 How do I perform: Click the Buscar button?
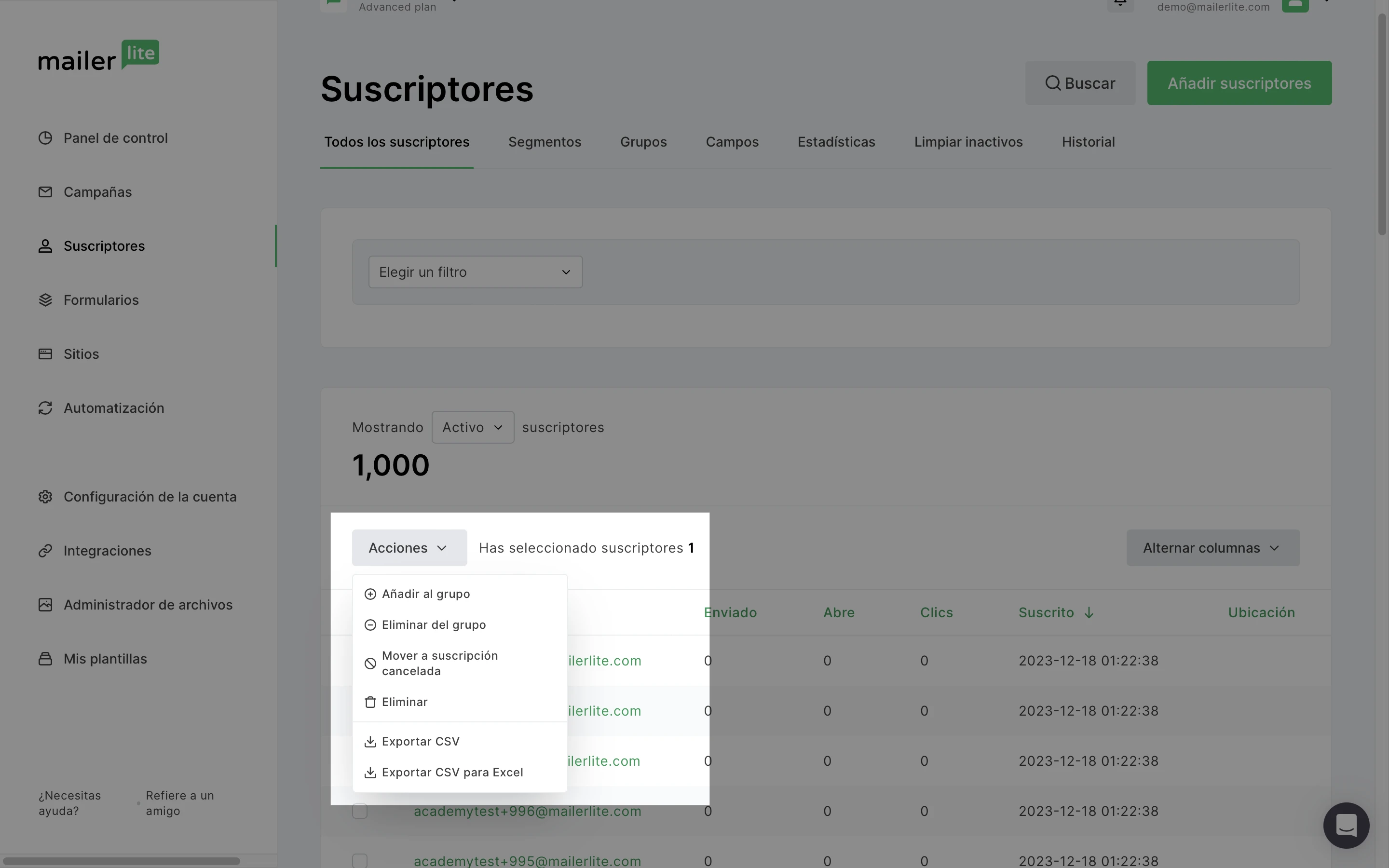(1080, 83)
